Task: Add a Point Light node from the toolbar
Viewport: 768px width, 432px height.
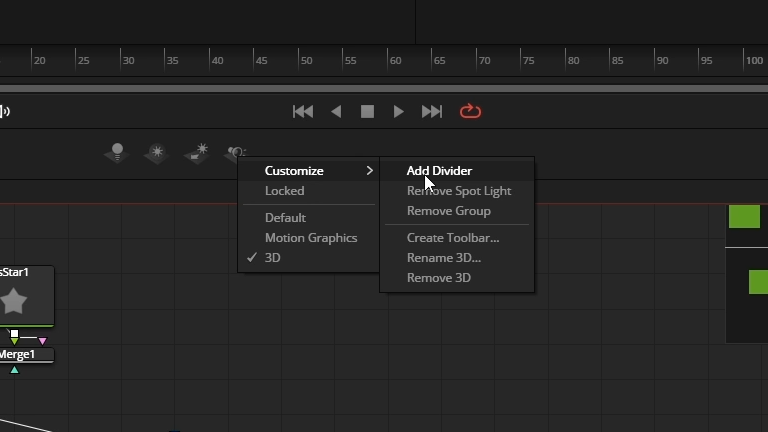Action: (x=117, y=153)
